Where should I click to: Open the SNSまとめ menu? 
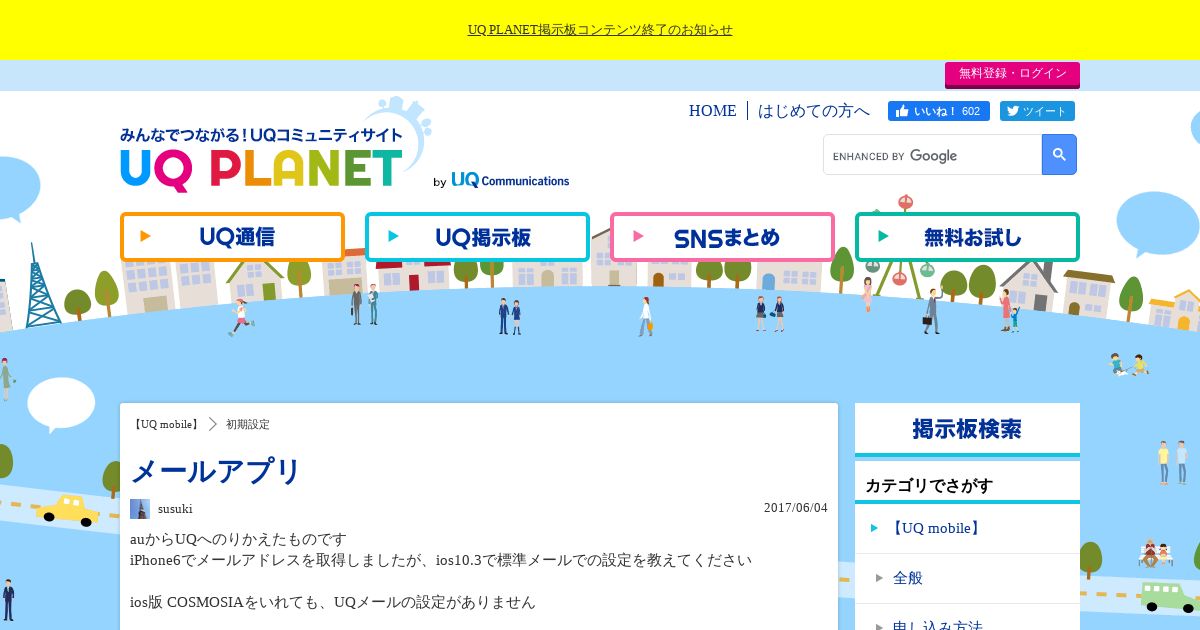click(722, 237)
